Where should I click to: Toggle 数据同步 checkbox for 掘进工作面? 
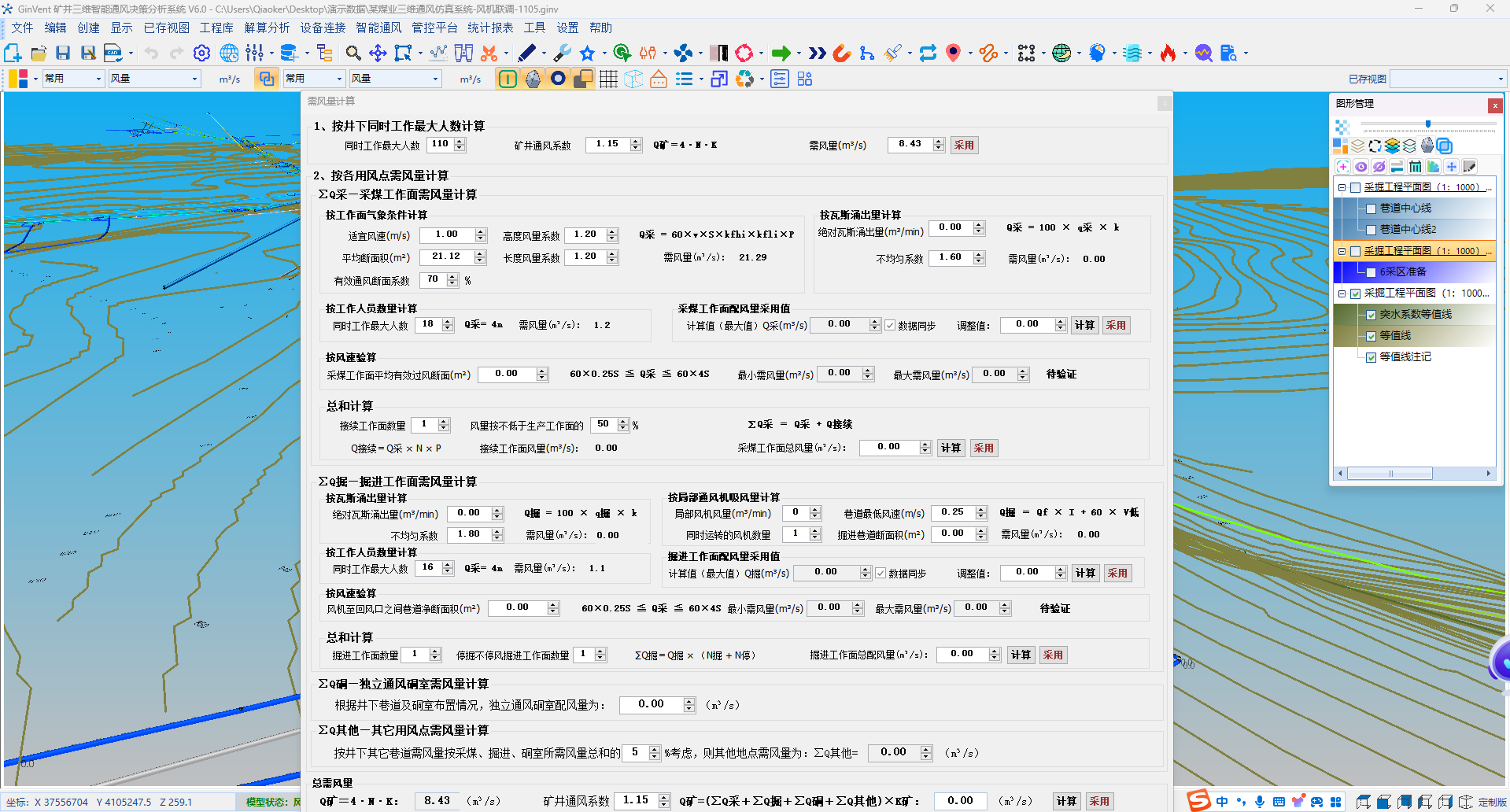click(x=881, y=573)
